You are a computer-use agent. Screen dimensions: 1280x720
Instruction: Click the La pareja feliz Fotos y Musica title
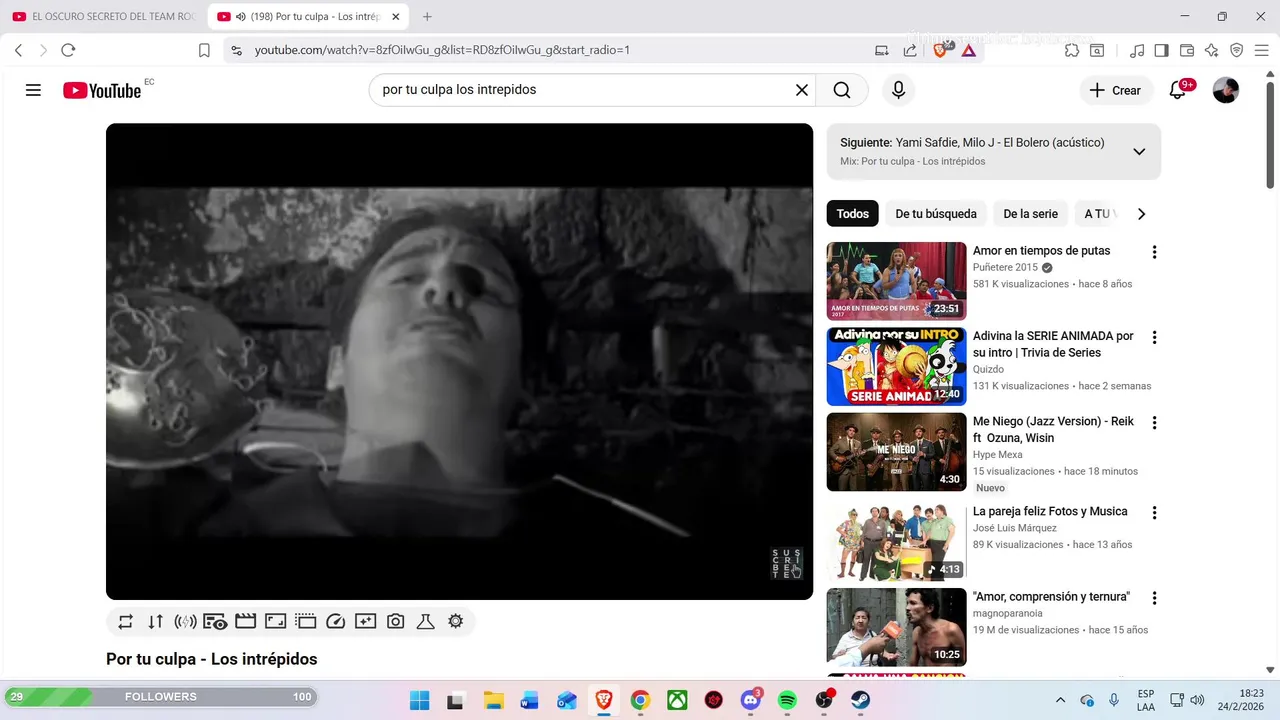click(1050, 511)
